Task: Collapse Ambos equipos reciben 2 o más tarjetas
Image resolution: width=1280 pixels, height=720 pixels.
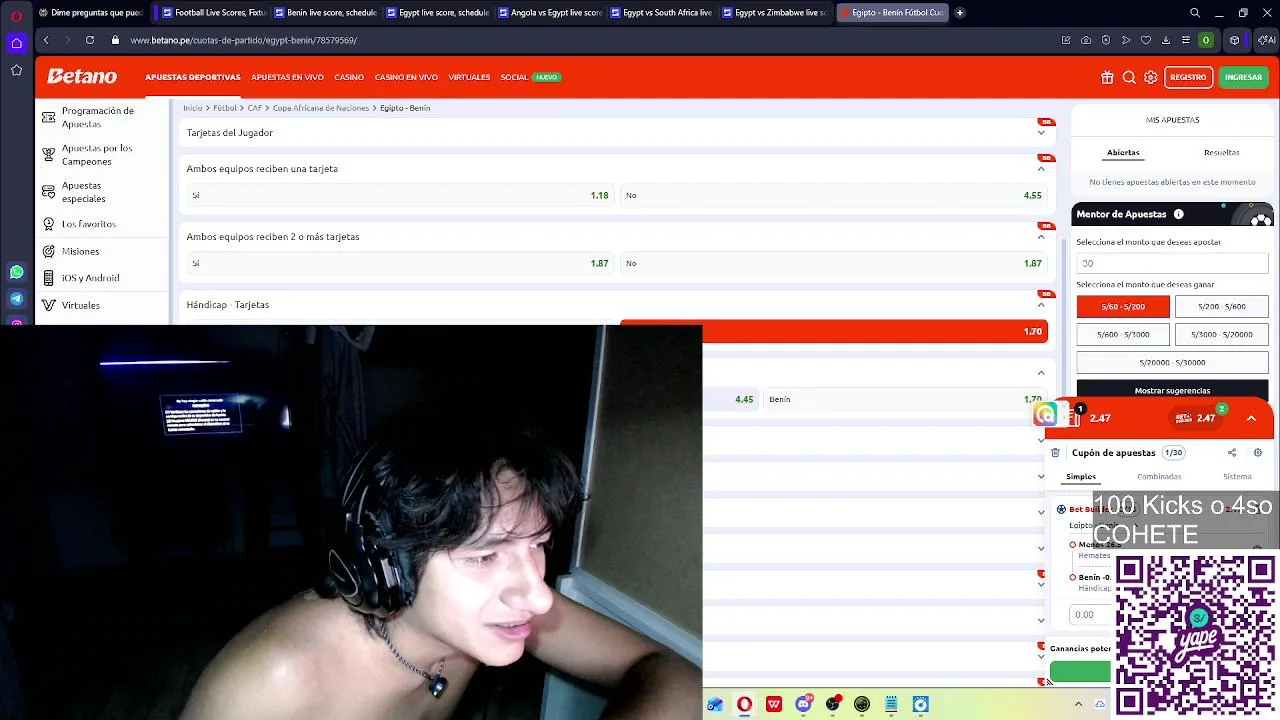Action: pos(1041,237)
